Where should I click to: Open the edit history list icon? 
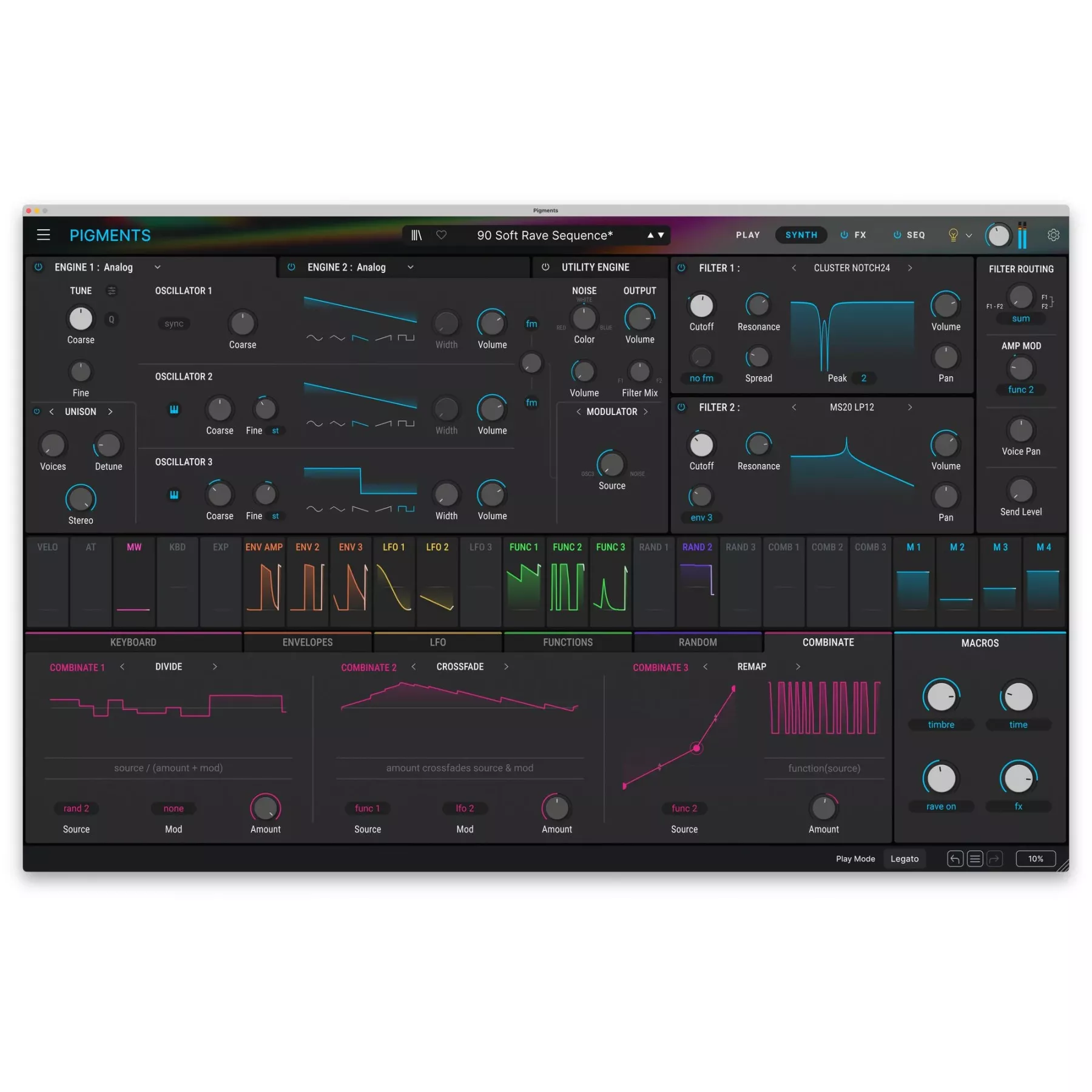coord(975,858)
